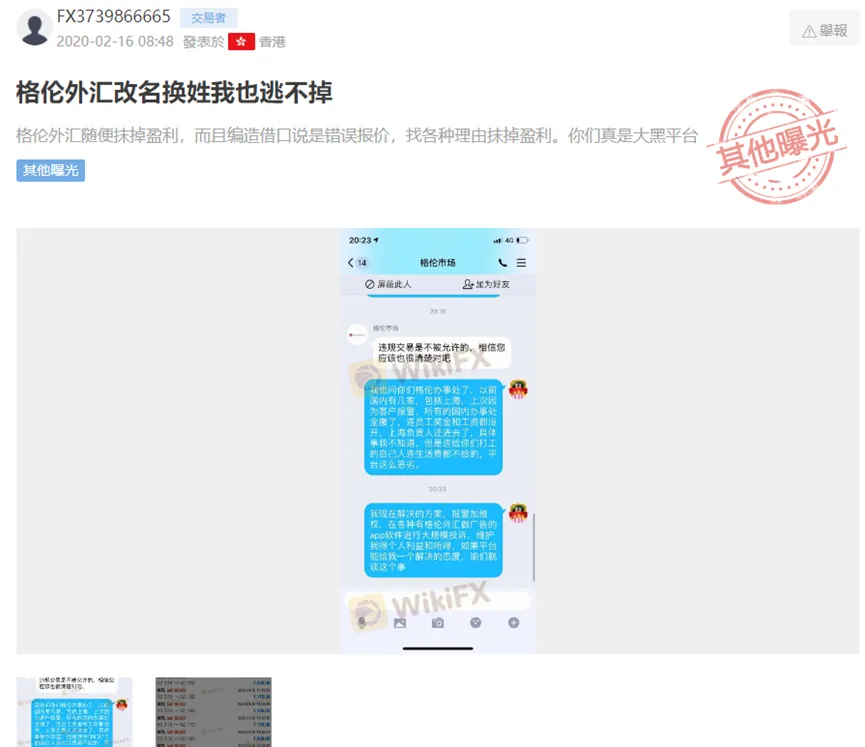Click the blue message starting 我也问你们格伦办事处了

pos(434,427)
